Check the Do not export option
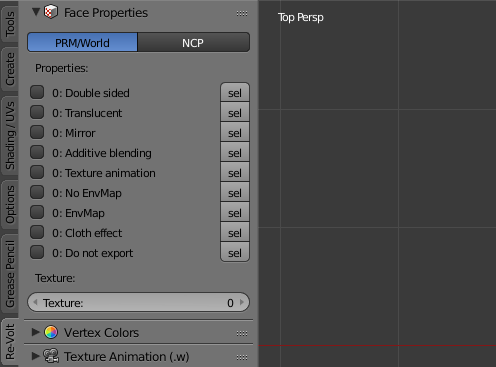 (37, 252)
